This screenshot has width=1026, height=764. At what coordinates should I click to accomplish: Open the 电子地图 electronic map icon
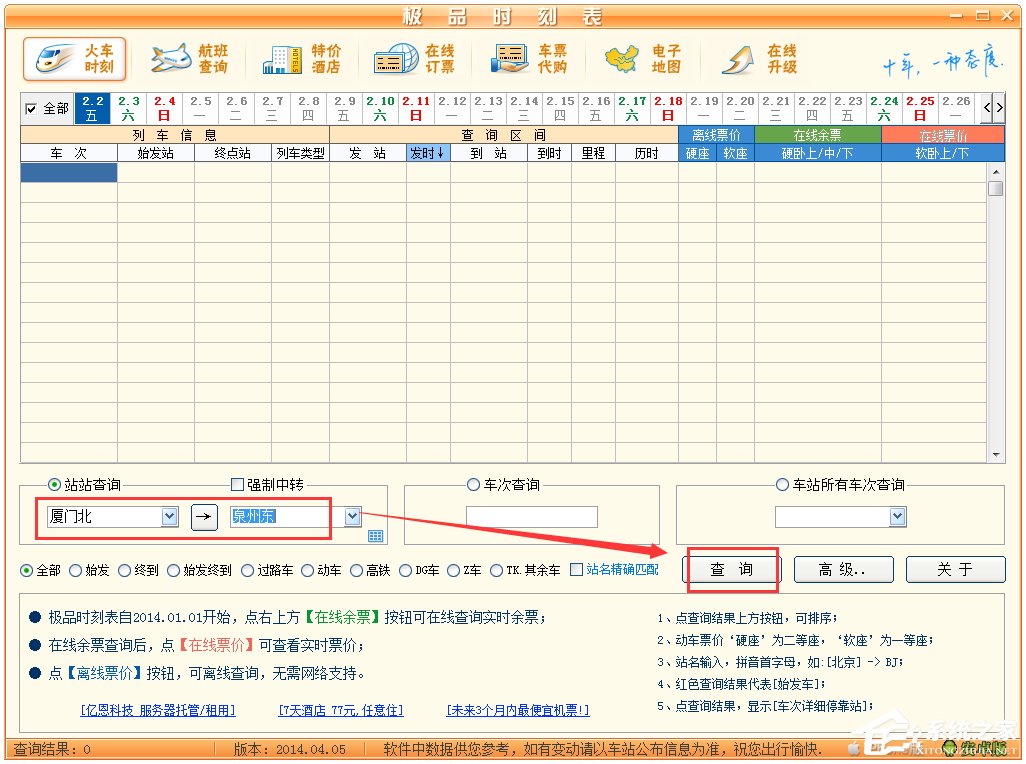[643, 59]
